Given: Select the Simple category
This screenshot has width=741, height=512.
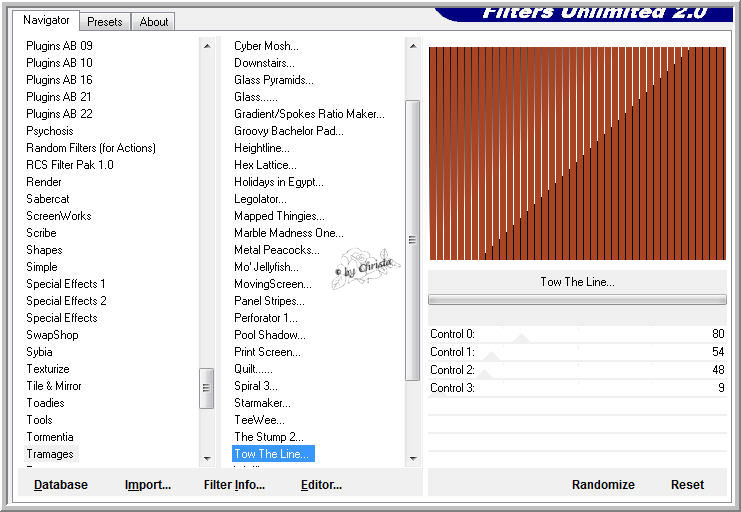Looking at the screenshot, I should click(42, 267).
